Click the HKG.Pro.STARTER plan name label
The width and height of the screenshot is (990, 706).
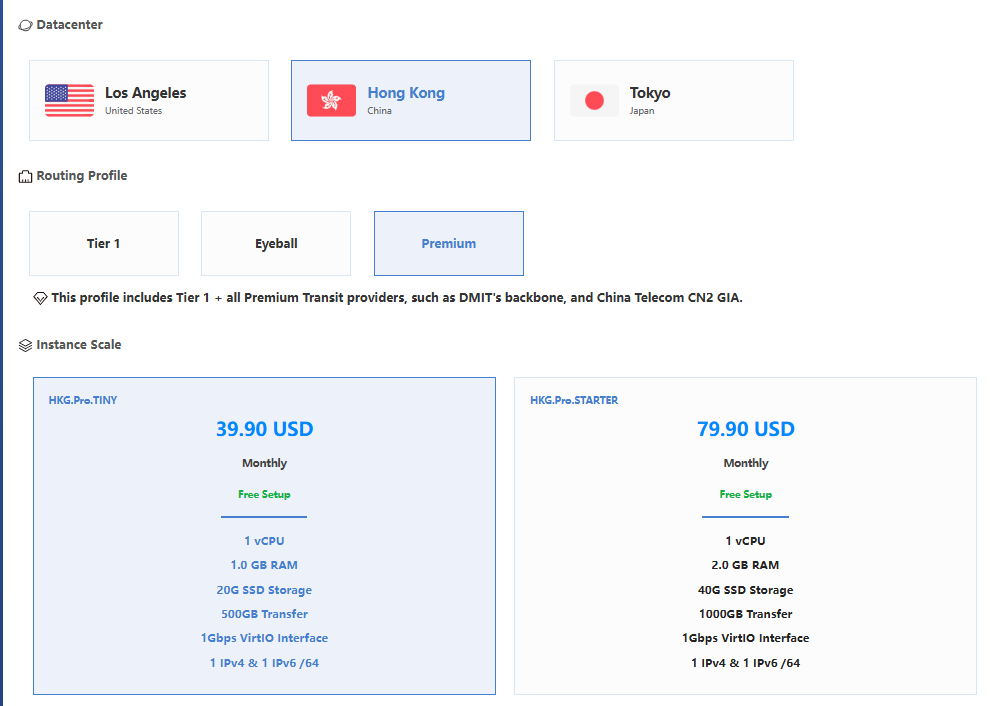(574, 400)
